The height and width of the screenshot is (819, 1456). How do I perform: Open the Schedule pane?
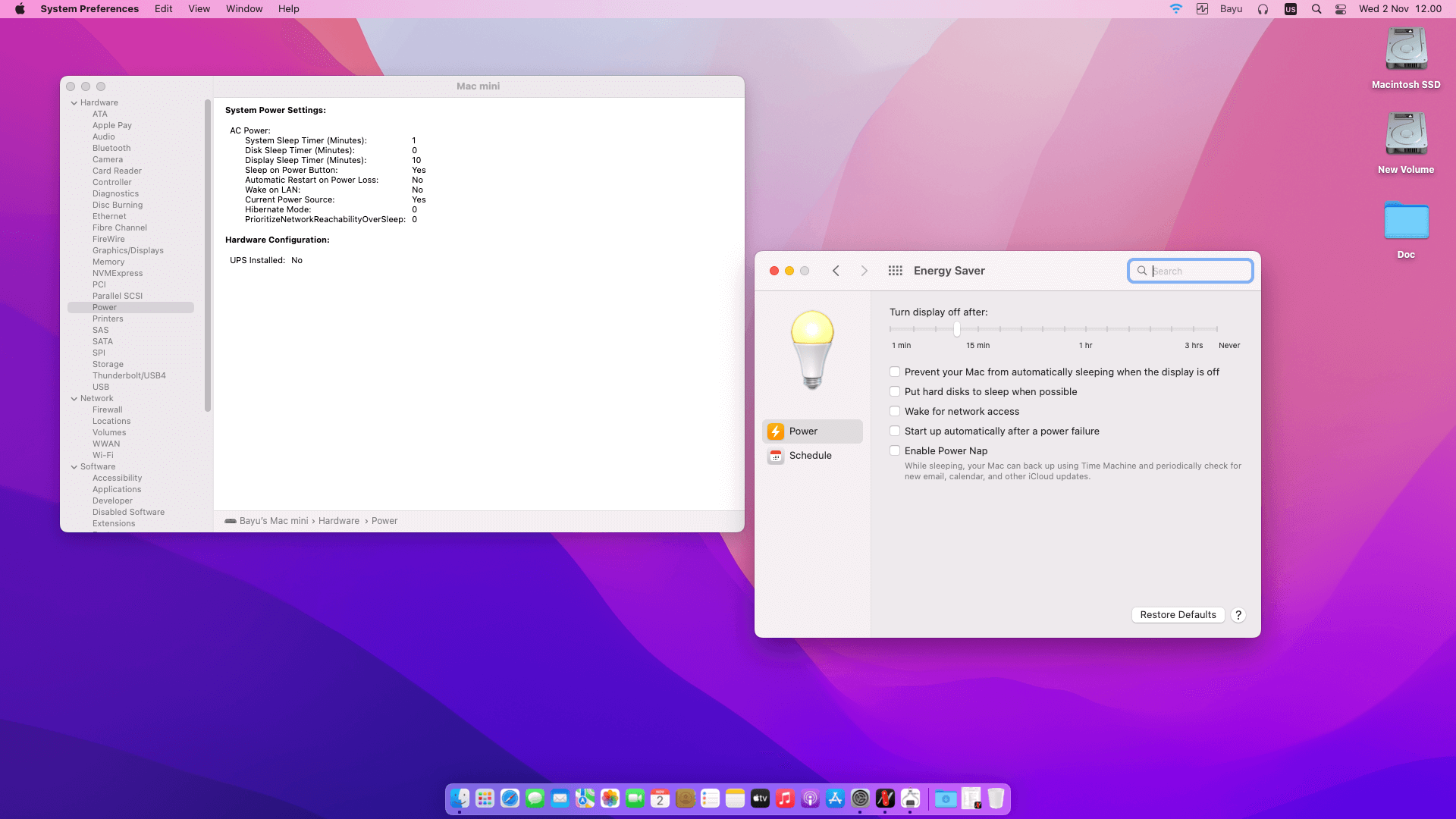pyautogui.click(x=810, y=456)
